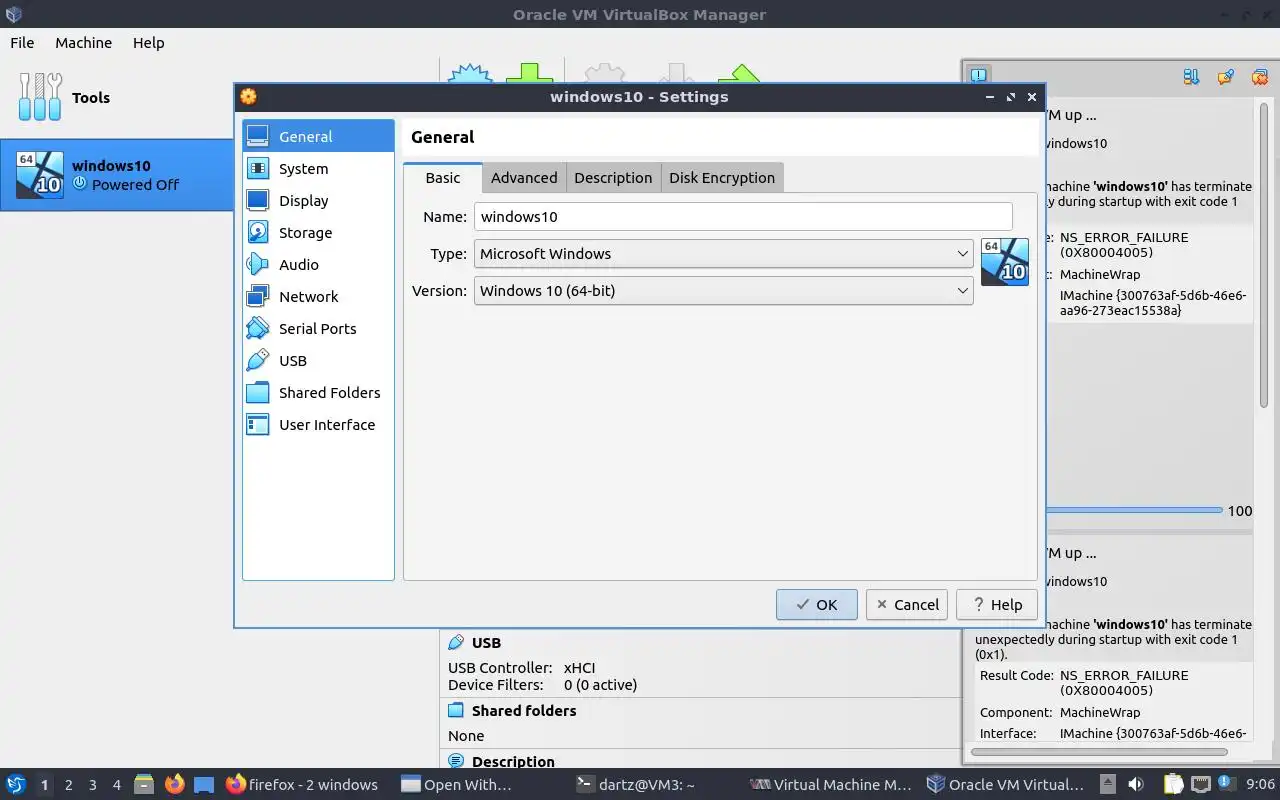
Task: Click the Name field containing windows10
Action: click(x=743, y=217)
